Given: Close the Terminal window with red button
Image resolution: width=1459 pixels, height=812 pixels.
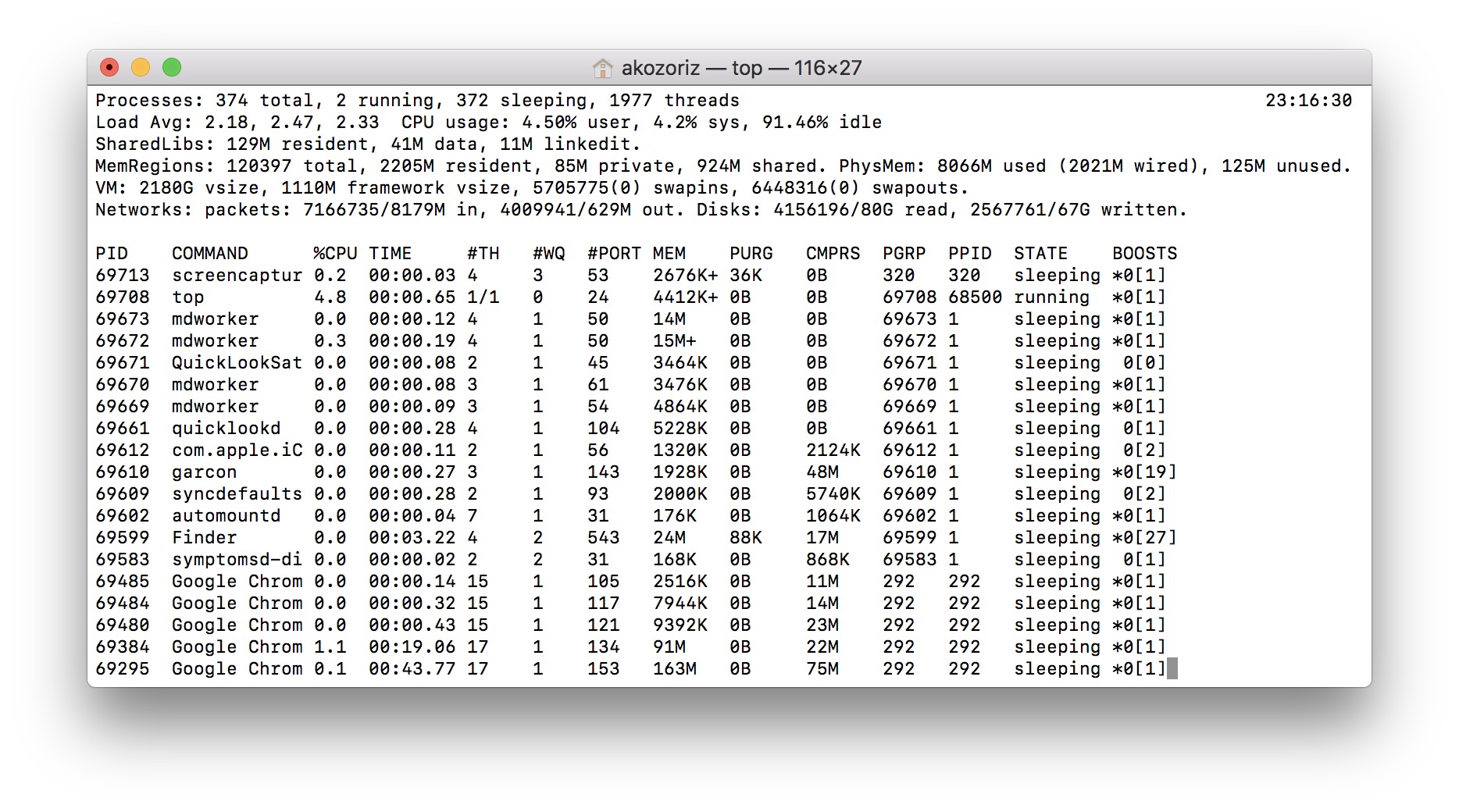Looking at the screenshot, I should coord(109,68).
